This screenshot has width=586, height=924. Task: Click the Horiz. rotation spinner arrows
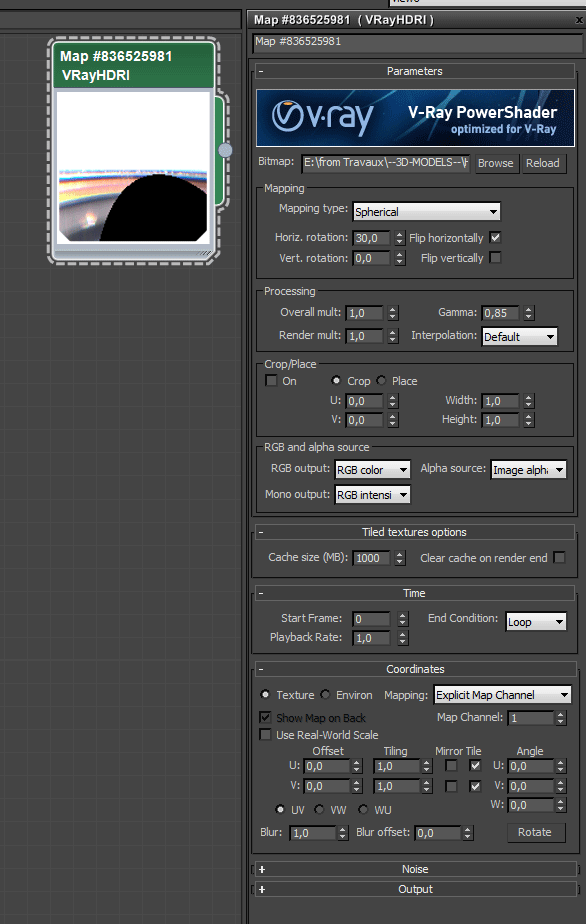point(400,238)
